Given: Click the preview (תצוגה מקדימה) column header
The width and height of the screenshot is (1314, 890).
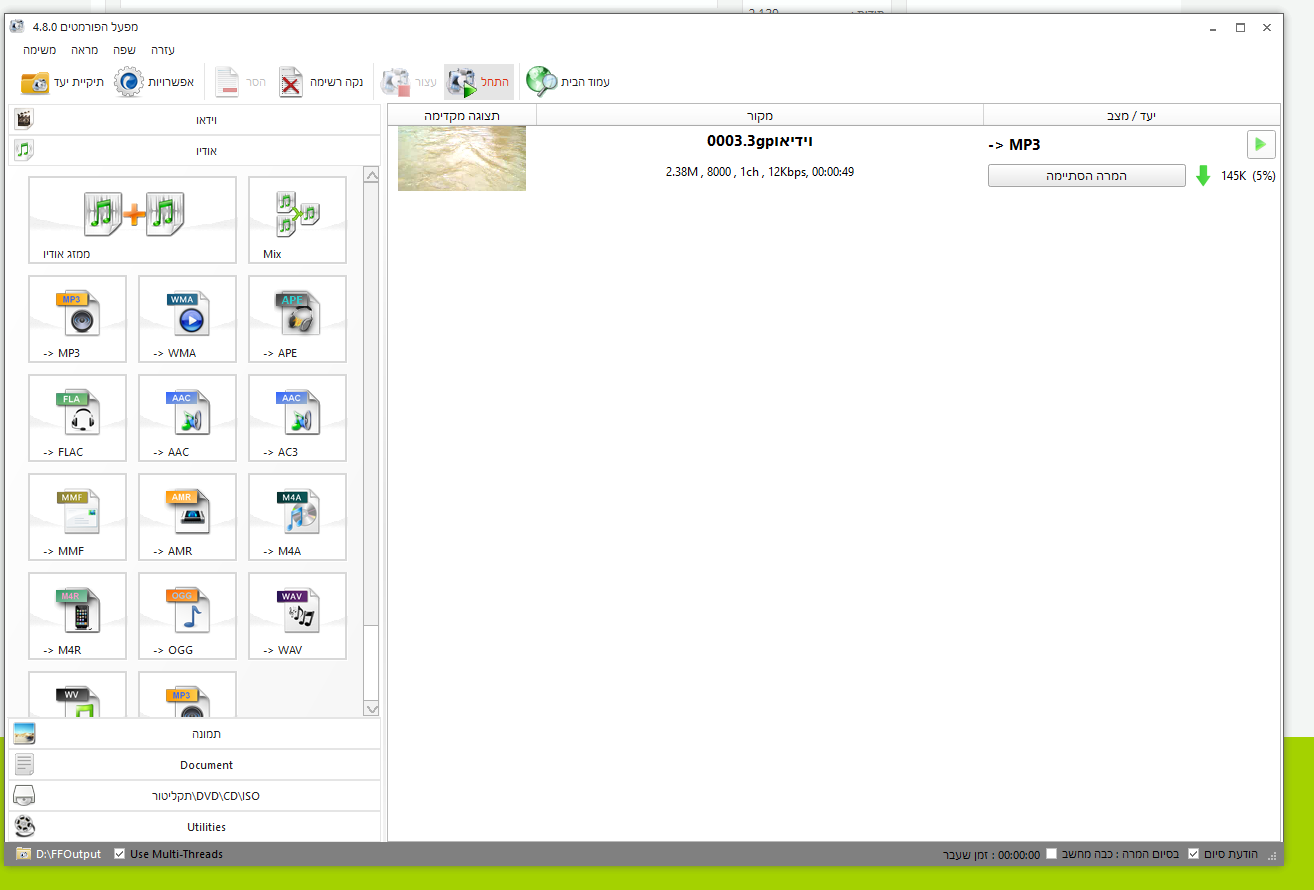Looking at the screenshot, I should click(462, 116).
